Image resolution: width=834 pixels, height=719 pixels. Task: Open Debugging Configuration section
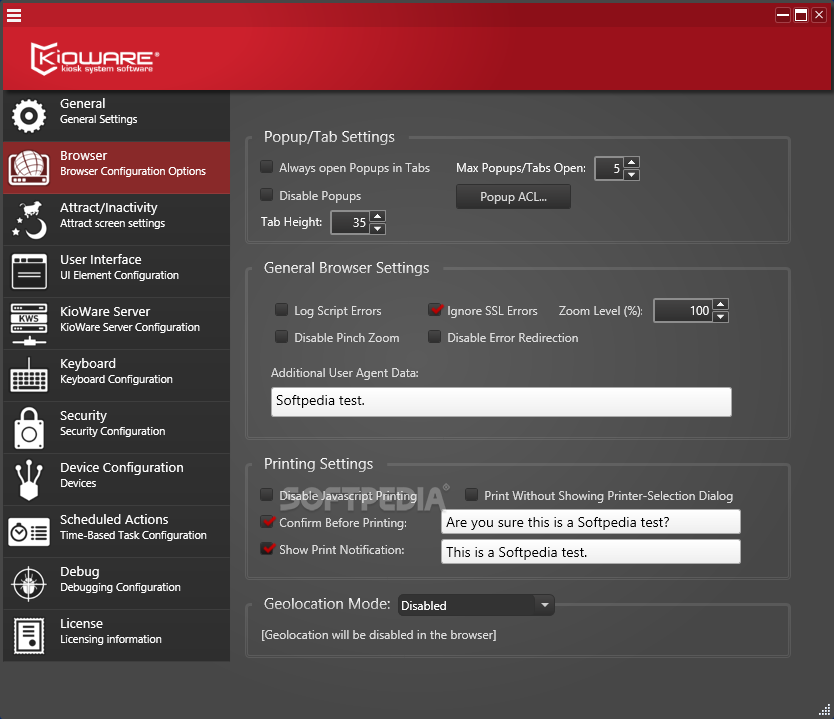tap(116, 583)
